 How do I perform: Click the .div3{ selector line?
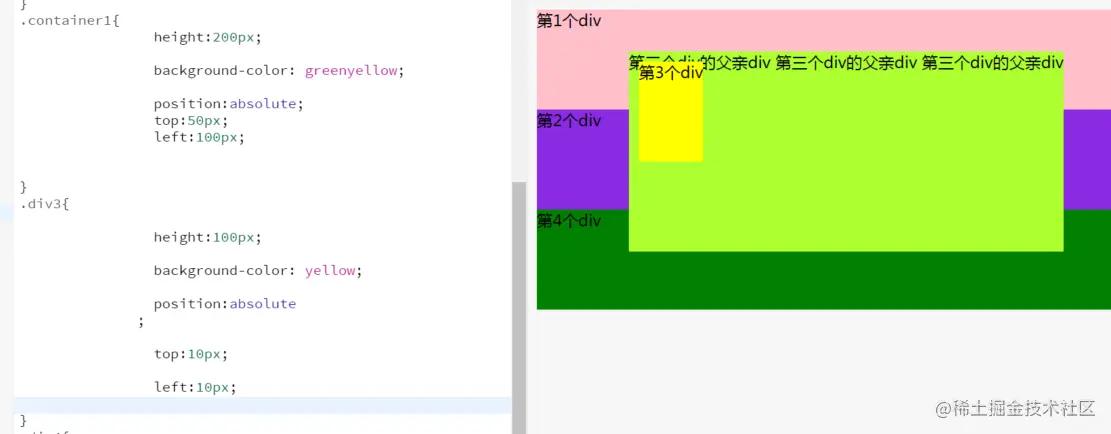(x=45, y=204)
